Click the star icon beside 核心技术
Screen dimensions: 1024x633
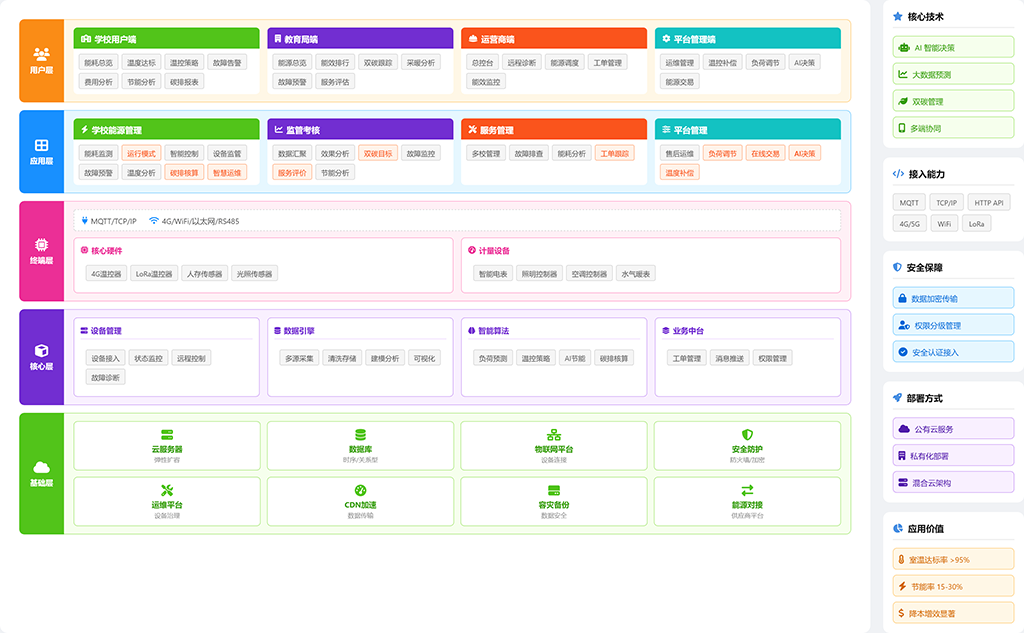coord(897,17)
